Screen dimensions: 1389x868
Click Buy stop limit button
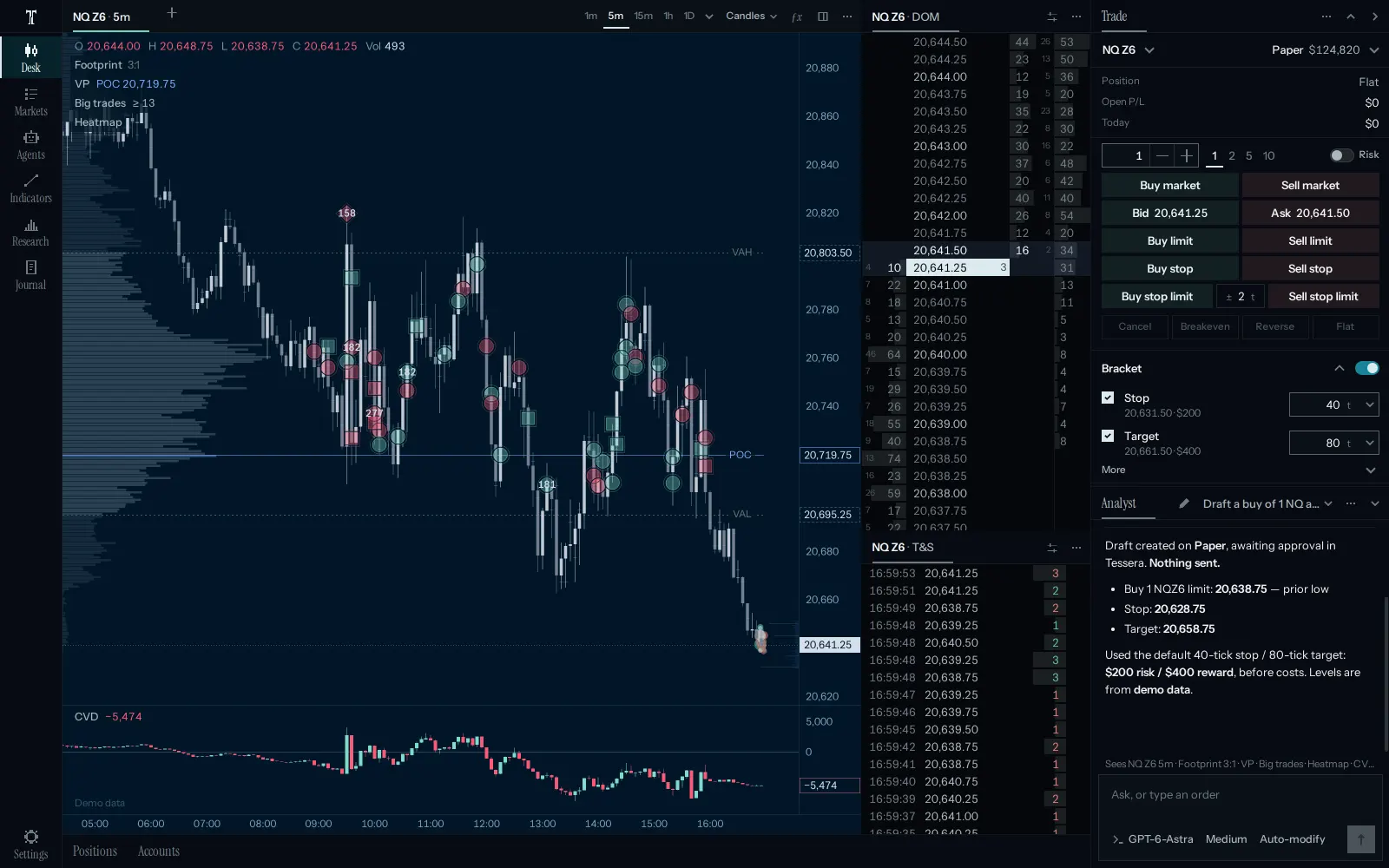point(1156,296)
